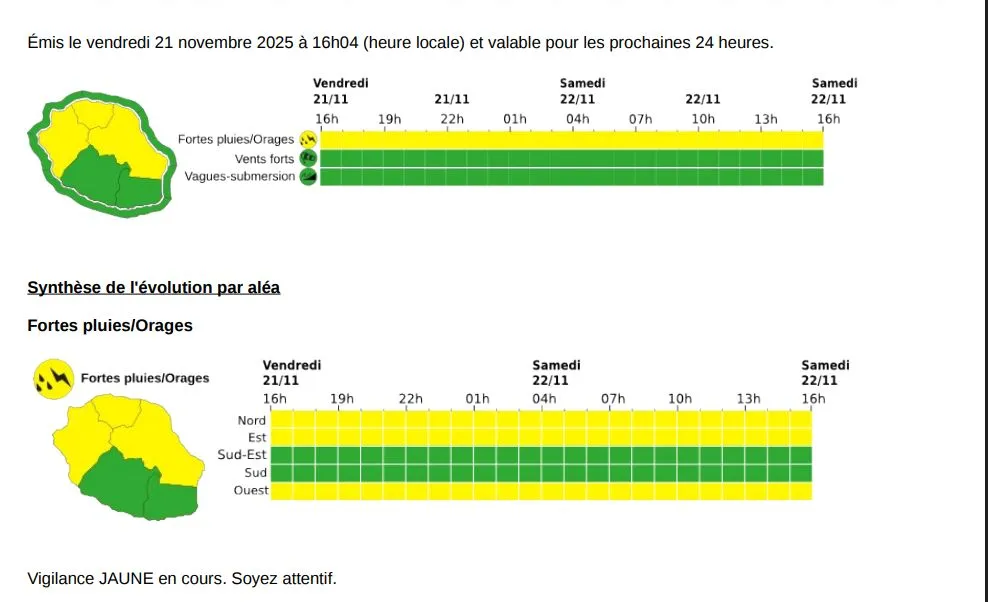Click the green Vents forts wind icon
Screen dimensions: 988x602
coord(308,158)
